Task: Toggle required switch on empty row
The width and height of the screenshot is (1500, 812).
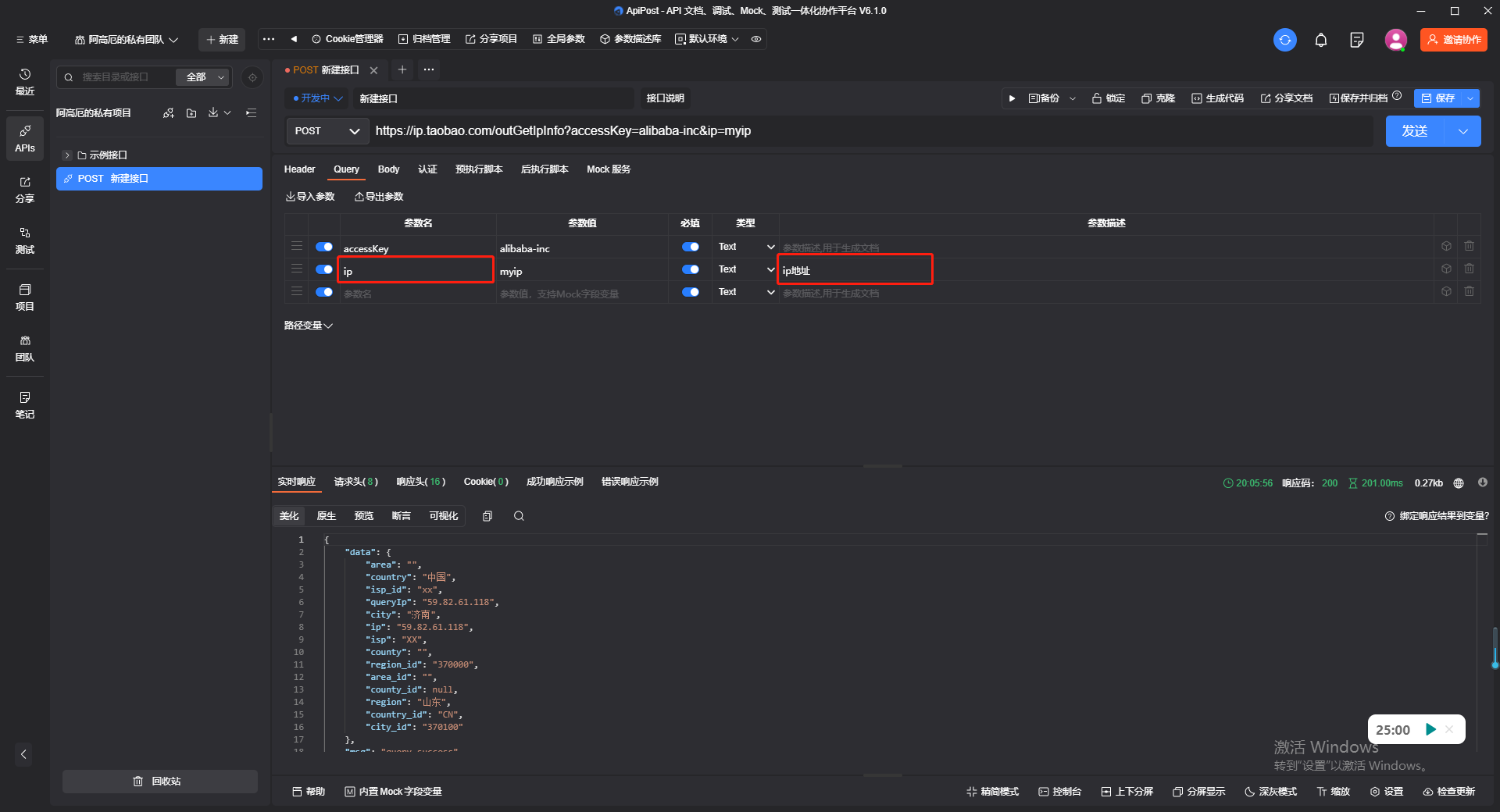Action: [691, 292]
